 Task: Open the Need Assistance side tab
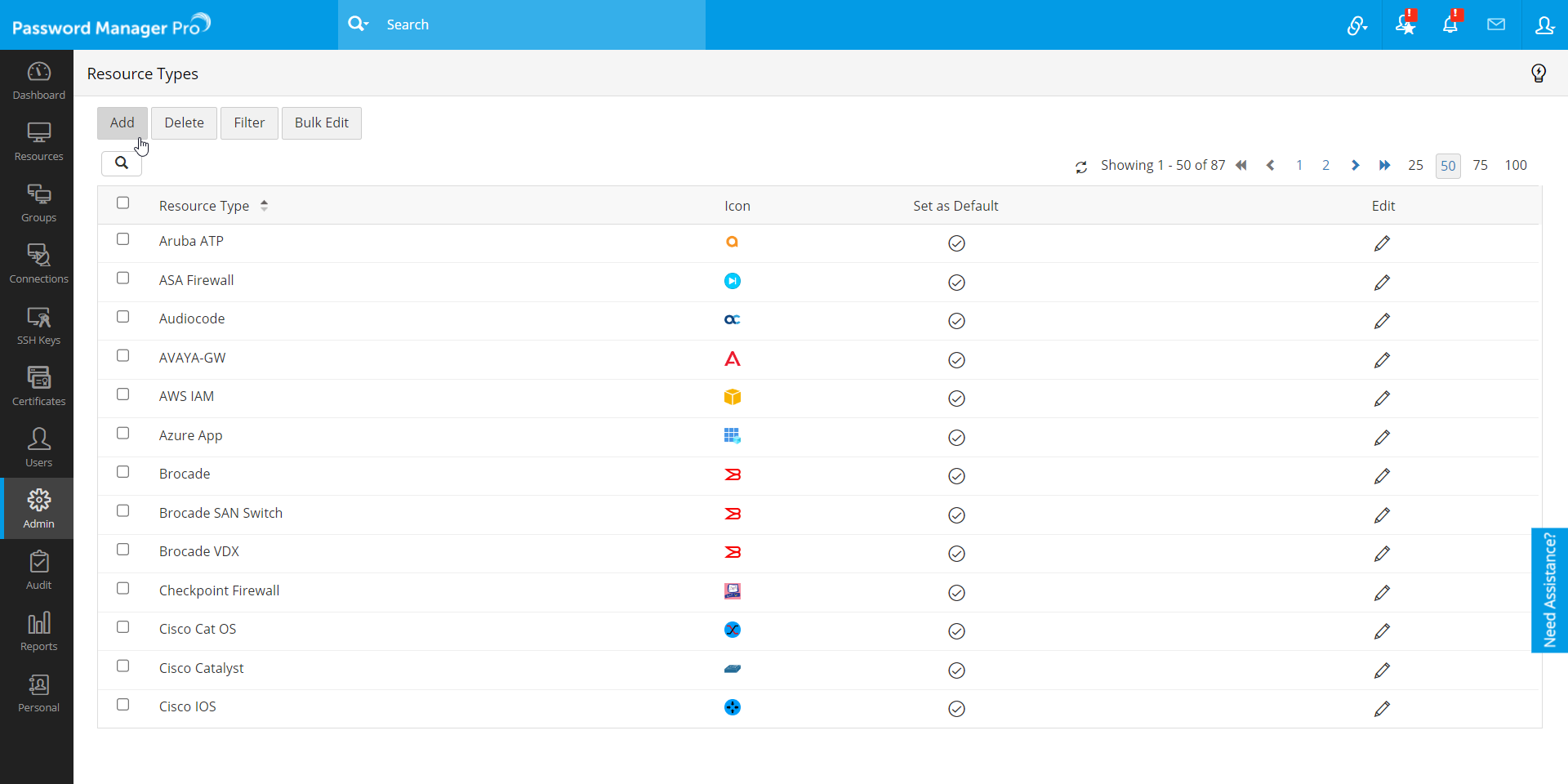(1549, 590)
